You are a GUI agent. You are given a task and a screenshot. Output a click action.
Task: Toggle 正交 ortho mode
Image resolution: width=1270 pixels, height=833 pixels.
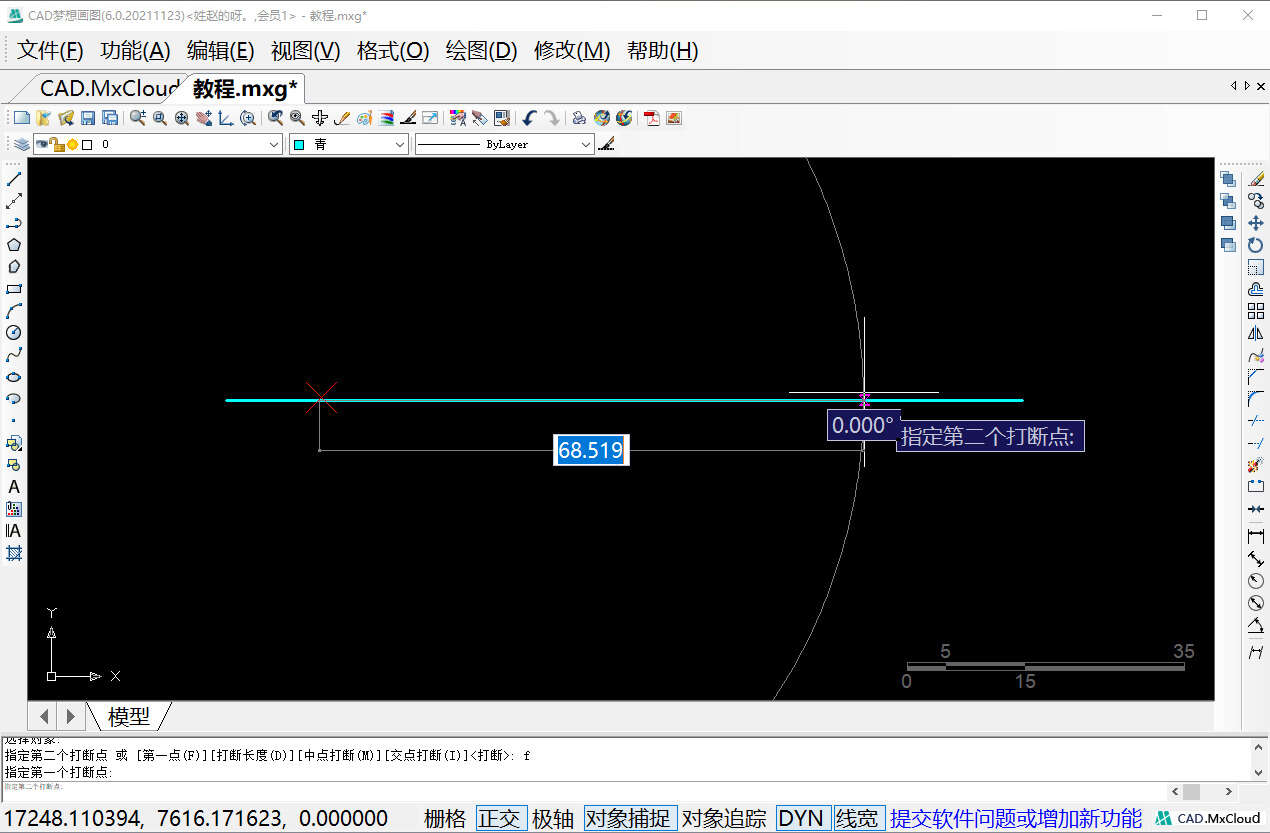pyautogui.click(x=501, y=818)
